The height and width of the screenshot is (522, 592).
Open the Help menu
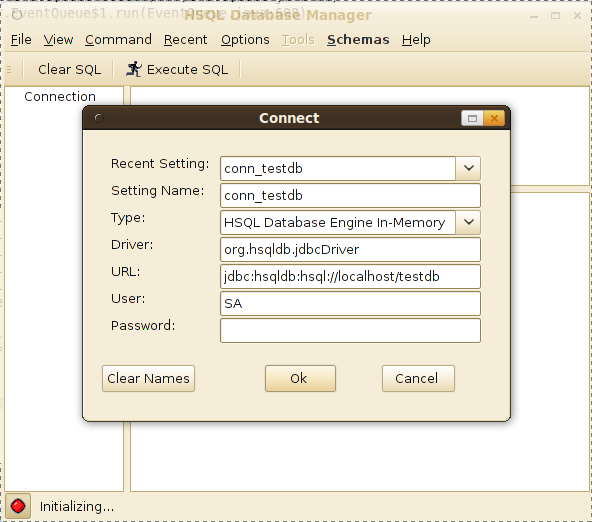[x=416, y=40]
